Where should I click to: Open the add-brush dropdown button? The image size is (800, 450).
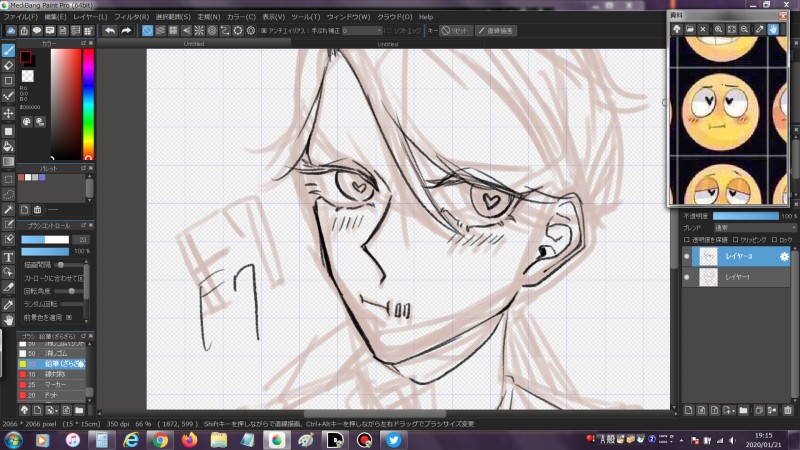[51, 410]
